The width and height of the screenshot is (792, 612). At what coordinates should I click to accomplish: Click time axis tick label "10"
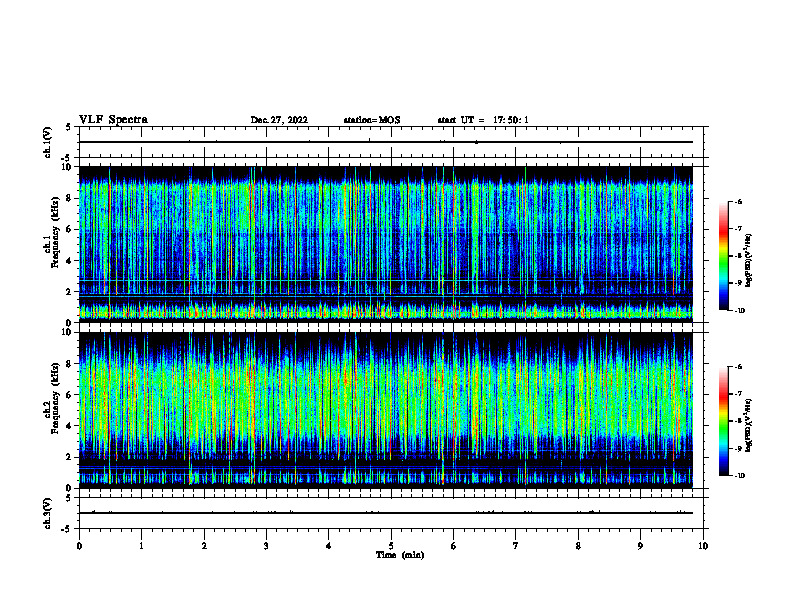coord(703,546)
